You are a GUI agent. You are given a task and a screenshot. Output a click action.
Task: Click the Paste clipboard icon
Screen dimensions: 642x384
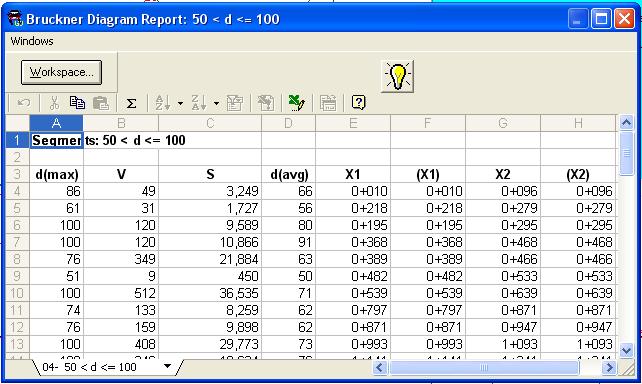pyautogui.click(x=101, y=103)
